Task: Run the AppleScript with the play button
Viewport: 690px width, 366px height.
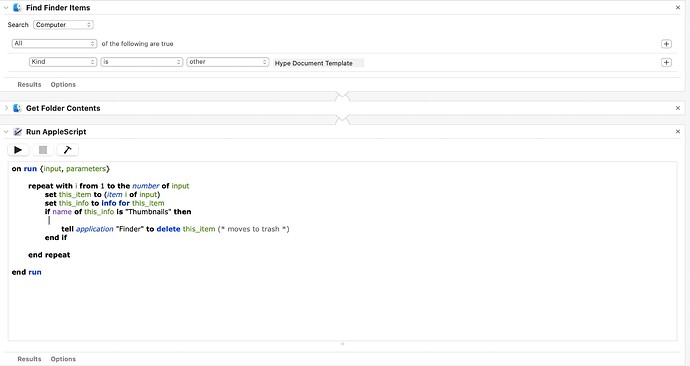Action: [18, 150]
